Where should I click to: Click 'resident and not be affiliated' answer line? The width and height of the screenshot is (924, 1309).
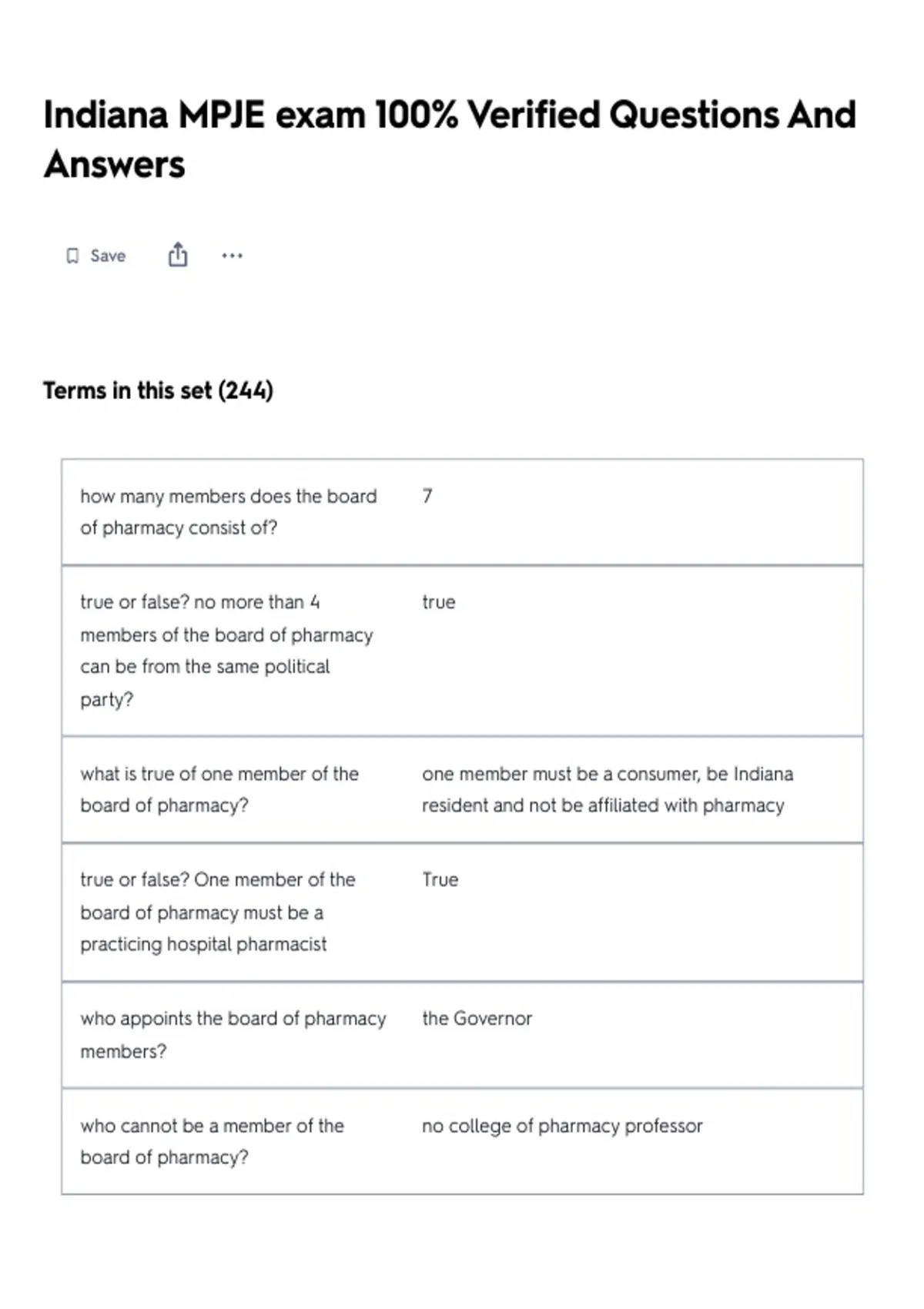click(x=603, y=805)
